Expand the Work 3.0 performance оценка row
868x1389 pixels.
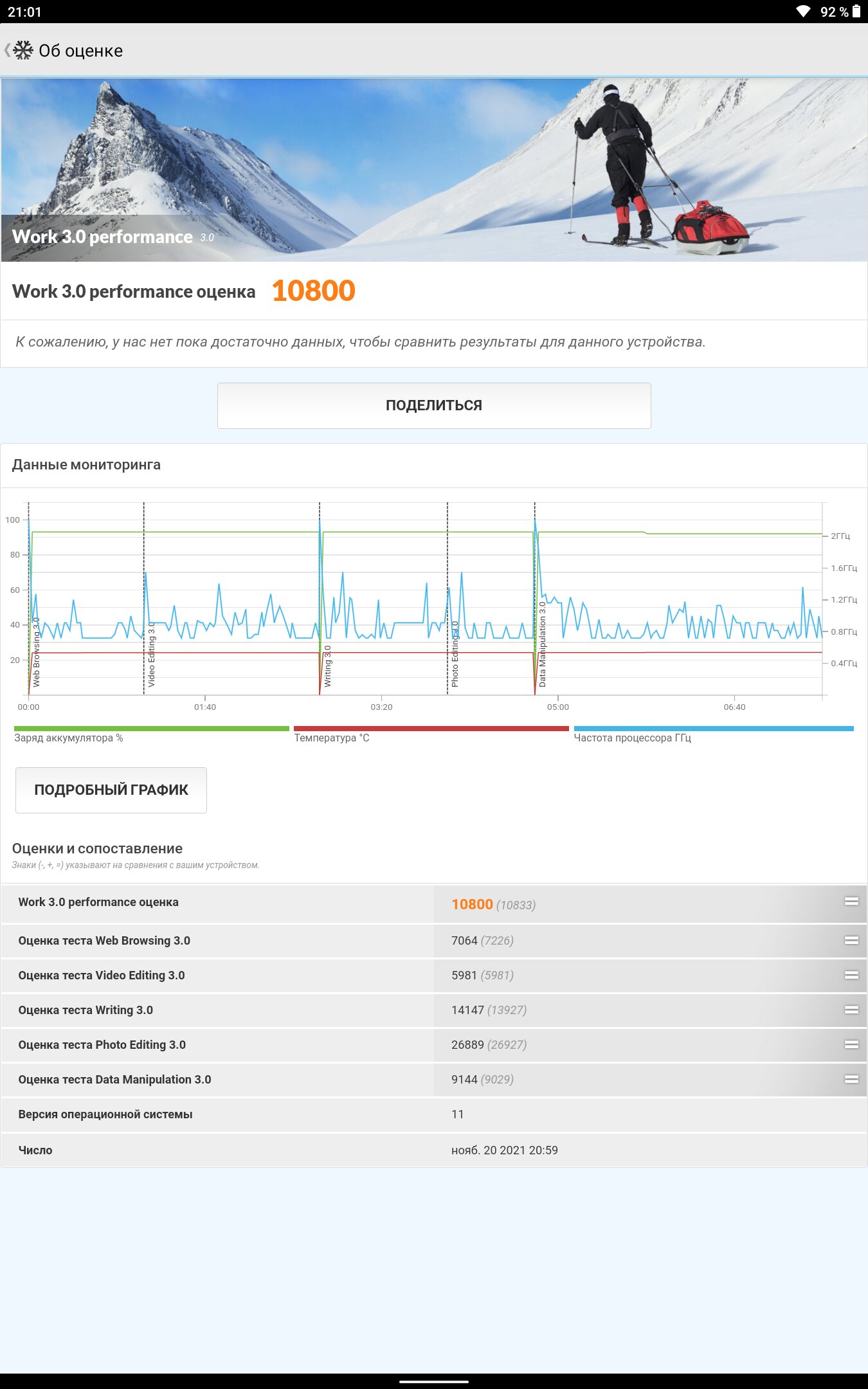coord(851,902)
